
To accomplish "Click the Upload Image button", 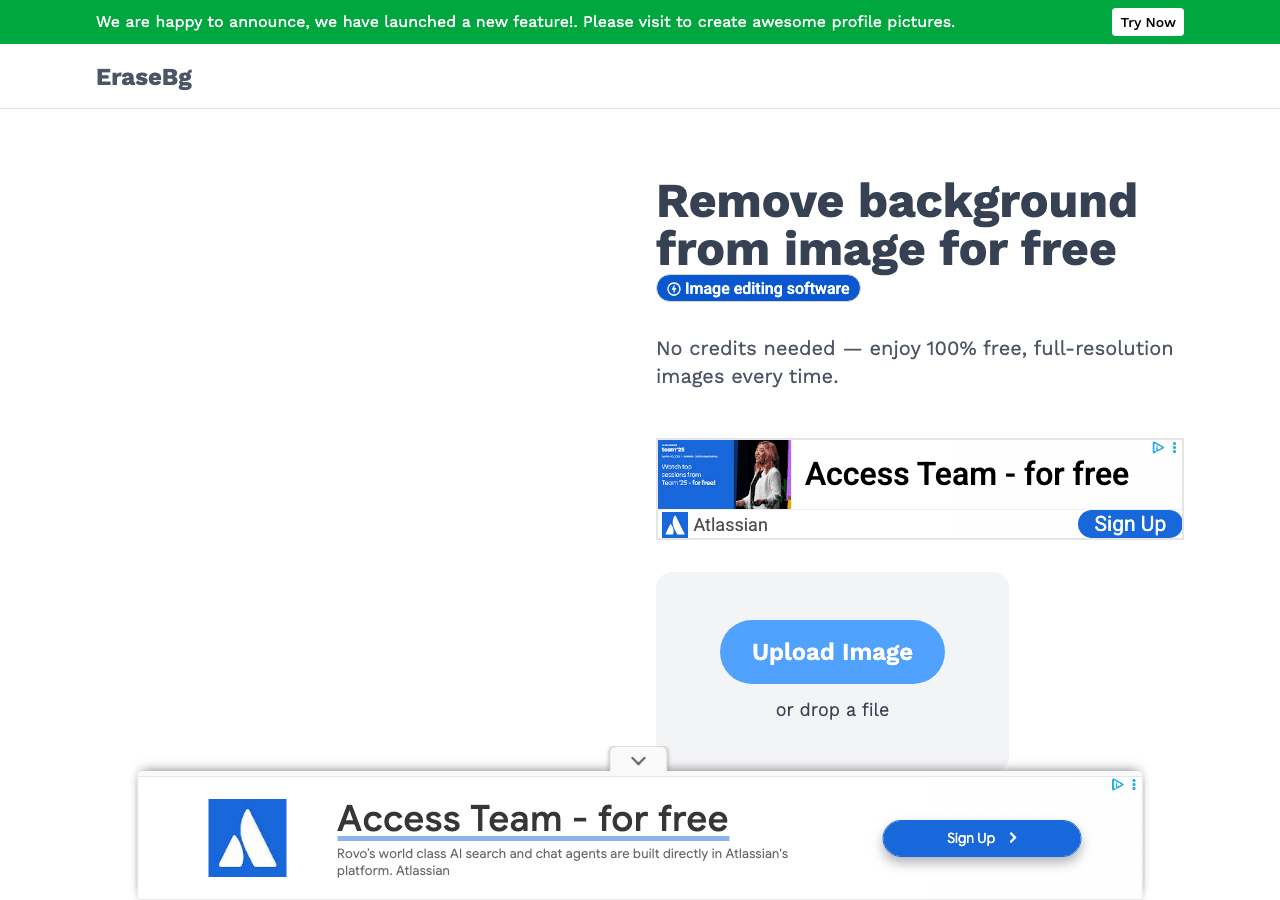I will [x=832, y=652].
